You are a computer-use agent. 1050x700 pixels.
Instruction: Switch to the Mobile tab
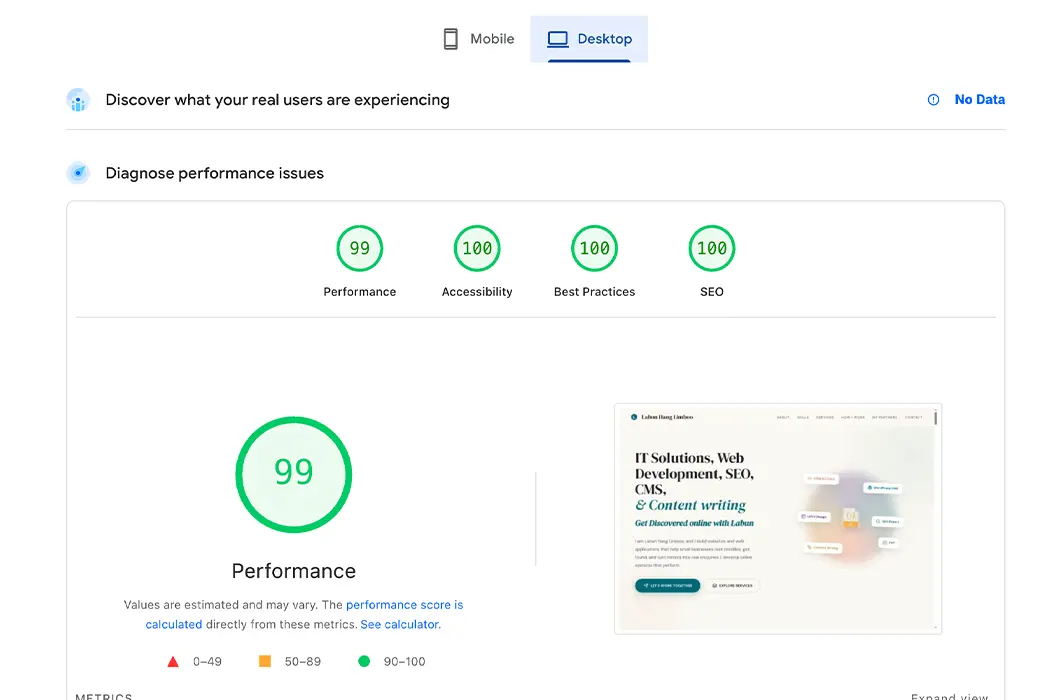point(478,38)
